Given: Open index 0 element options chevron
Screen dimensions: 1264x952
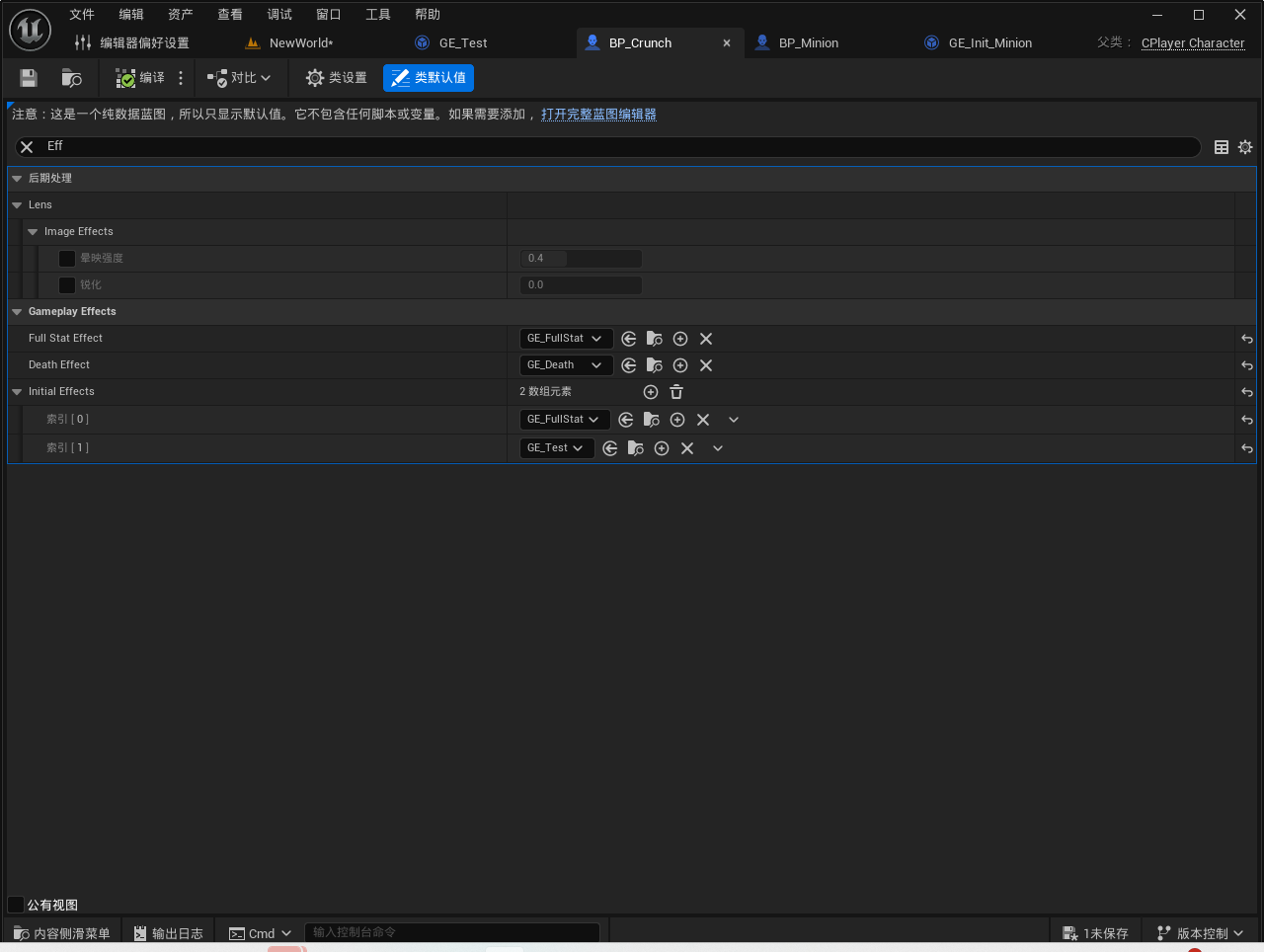Looking at the screenshot, I should click(734, 420).
